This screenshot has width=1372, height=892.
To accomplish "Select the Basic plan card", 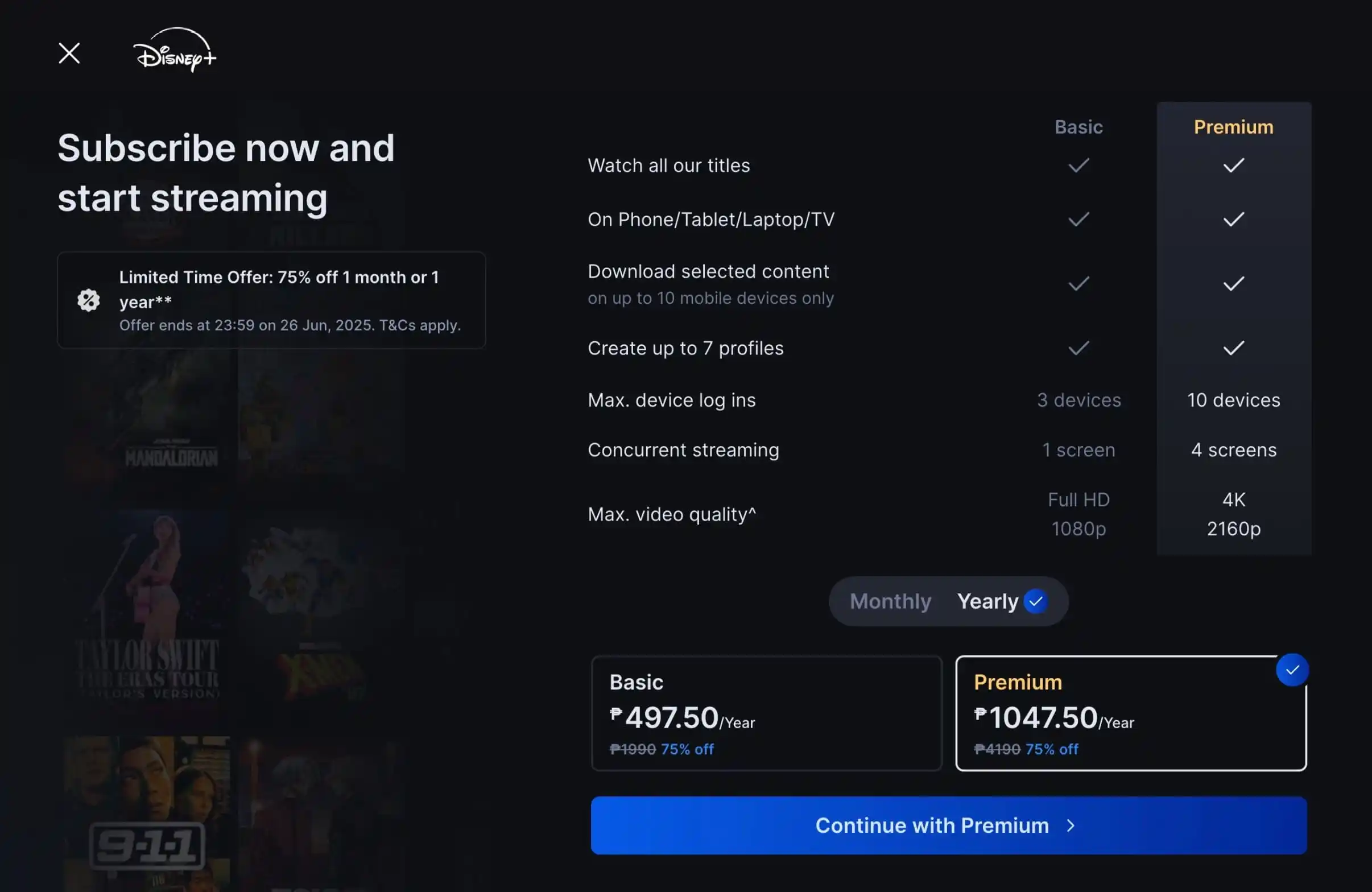I will point(766,715).
